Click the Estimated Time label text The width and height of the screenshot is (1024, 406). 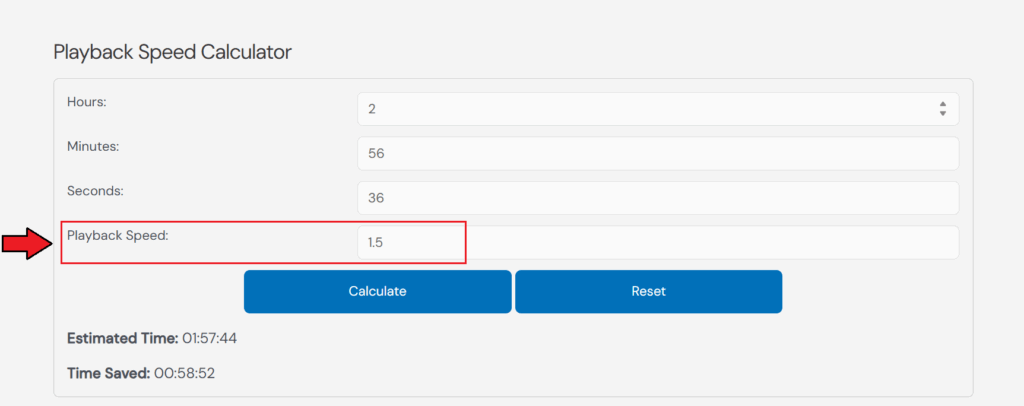click(122, 338)
